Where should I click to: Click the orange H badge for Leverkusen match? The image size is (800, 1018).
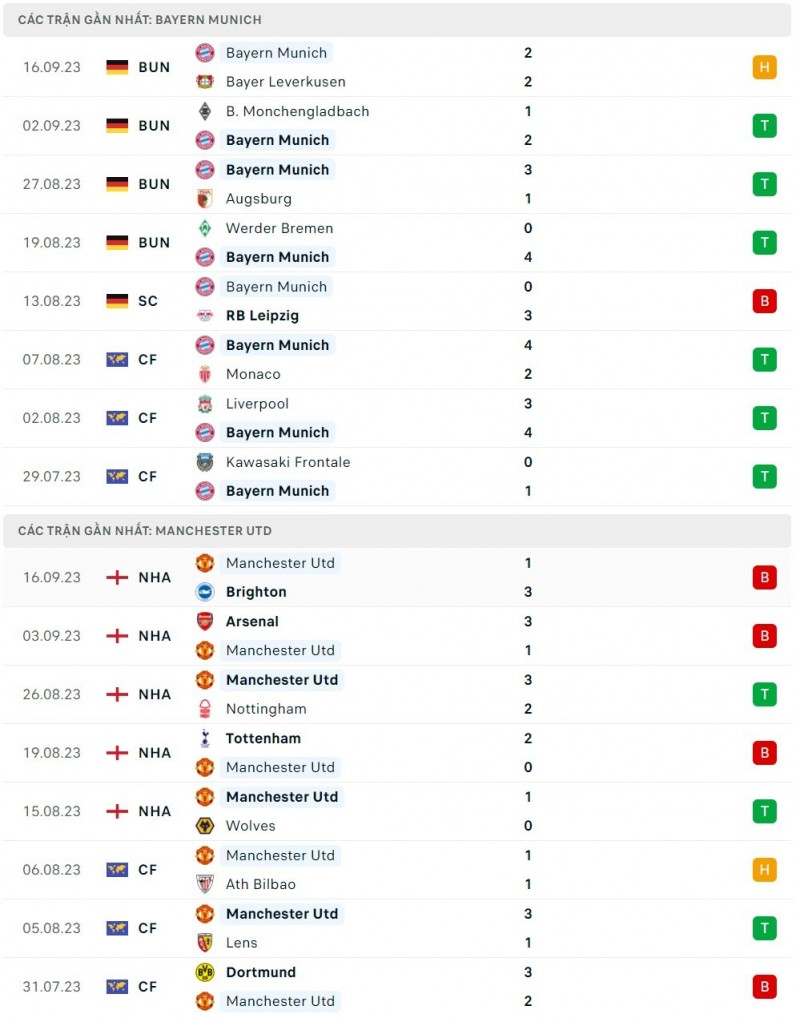point(764,67)
